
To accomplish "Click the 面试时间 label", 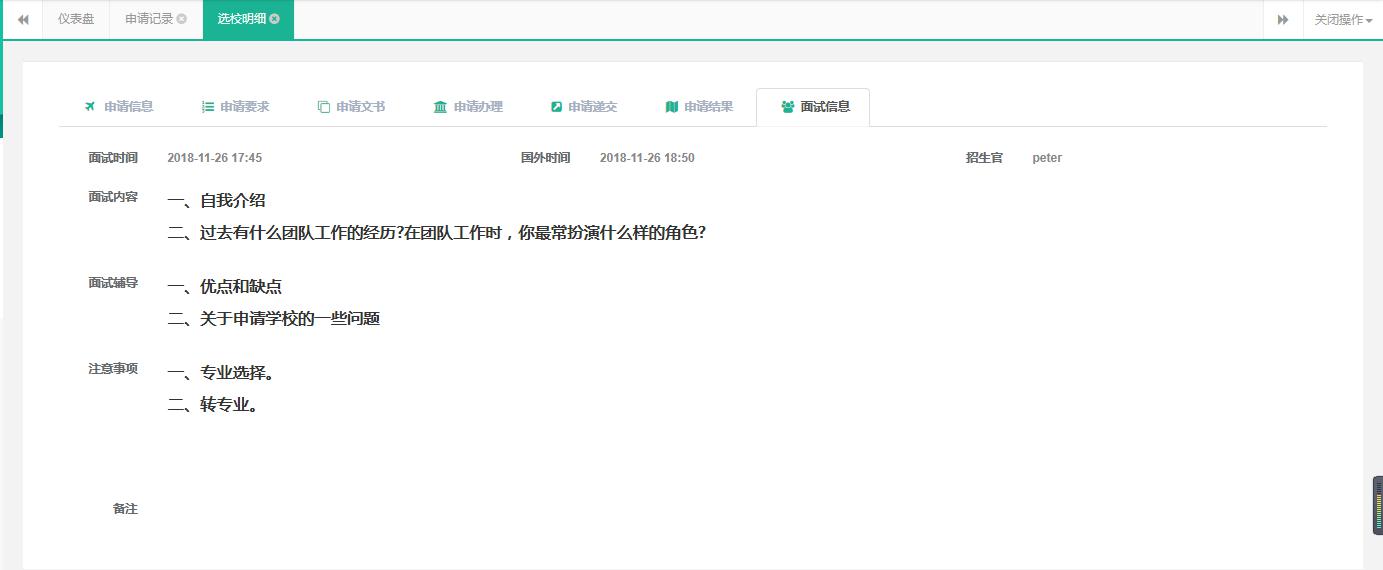I will coord(113,158).
